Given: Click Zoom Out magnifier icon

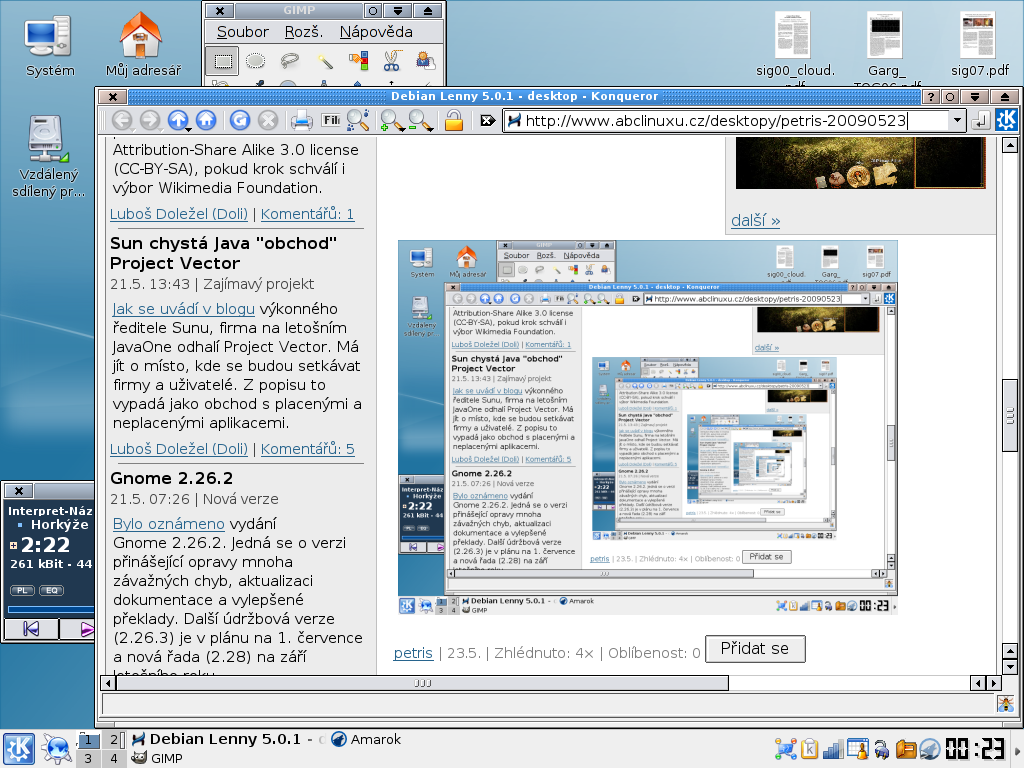Looking at the screenshot, I should (x=420, y=120).
